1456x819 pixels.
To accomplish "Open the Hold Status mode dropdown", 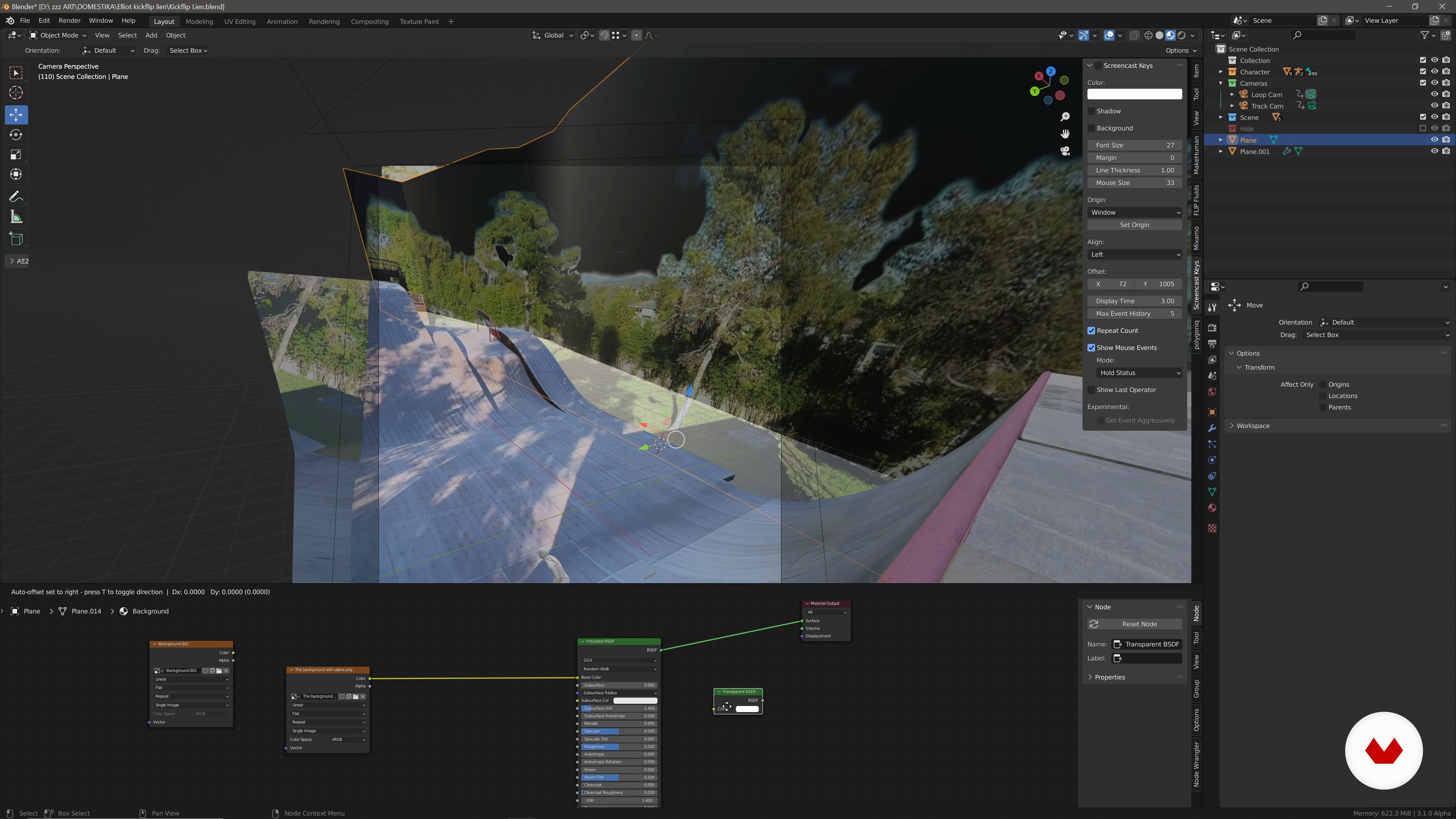I will tap(1139, 373).
